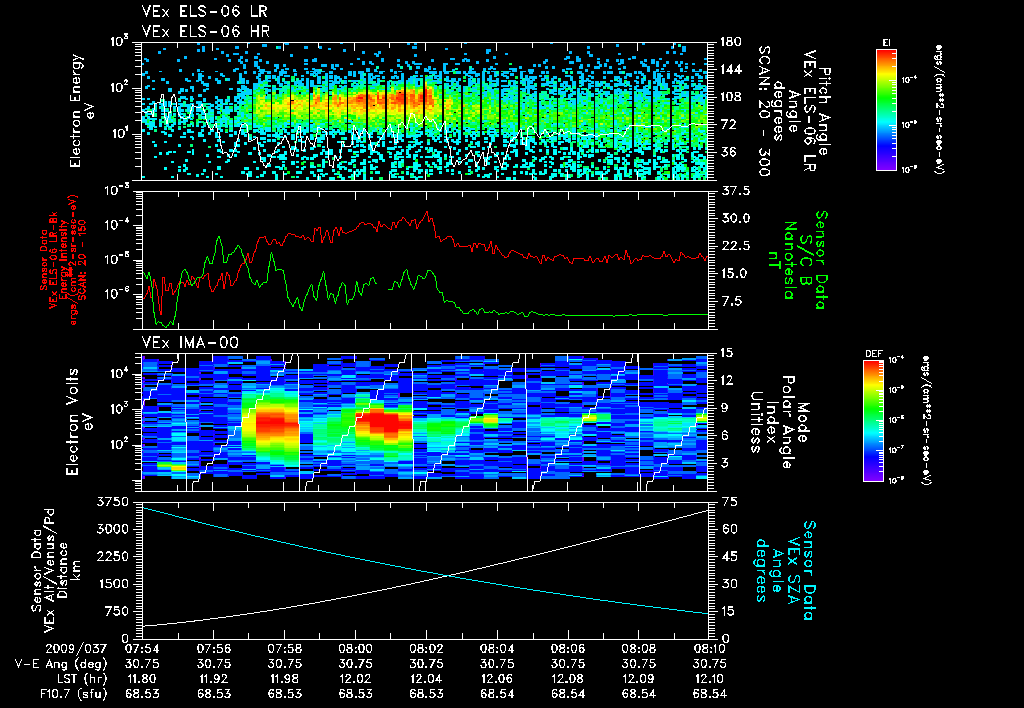This screenshot has height=708, width=1024.
Task: Click the 08:08 time tick label
Action: pyautogui.click(x=639, y=649)
